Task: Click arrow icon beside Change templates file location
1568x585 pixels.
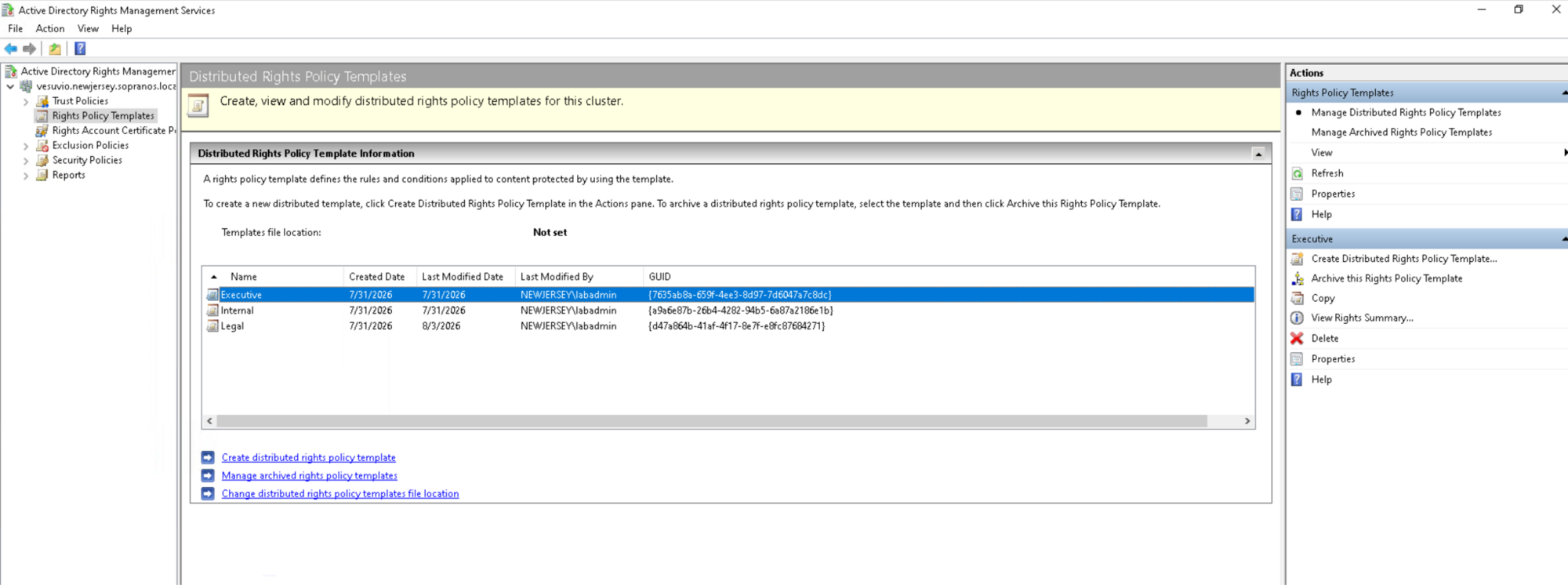Action: point(208,493)
